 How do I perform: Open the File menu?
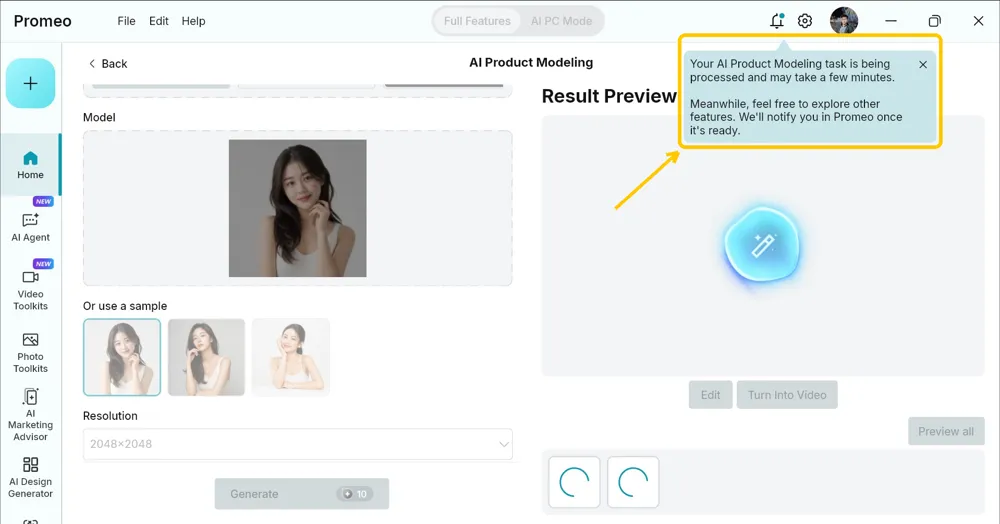pos(126,21)
